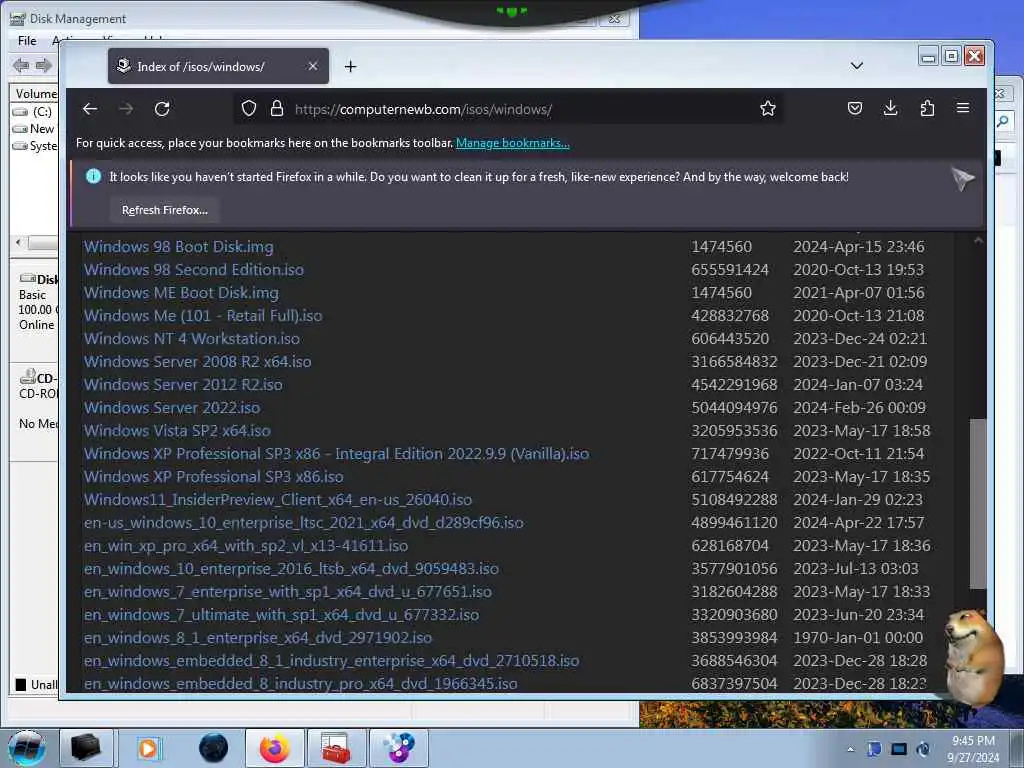Click Disk Management back arrow toolbar icon
1024x768 pixels.
click(x=21, y=65)
